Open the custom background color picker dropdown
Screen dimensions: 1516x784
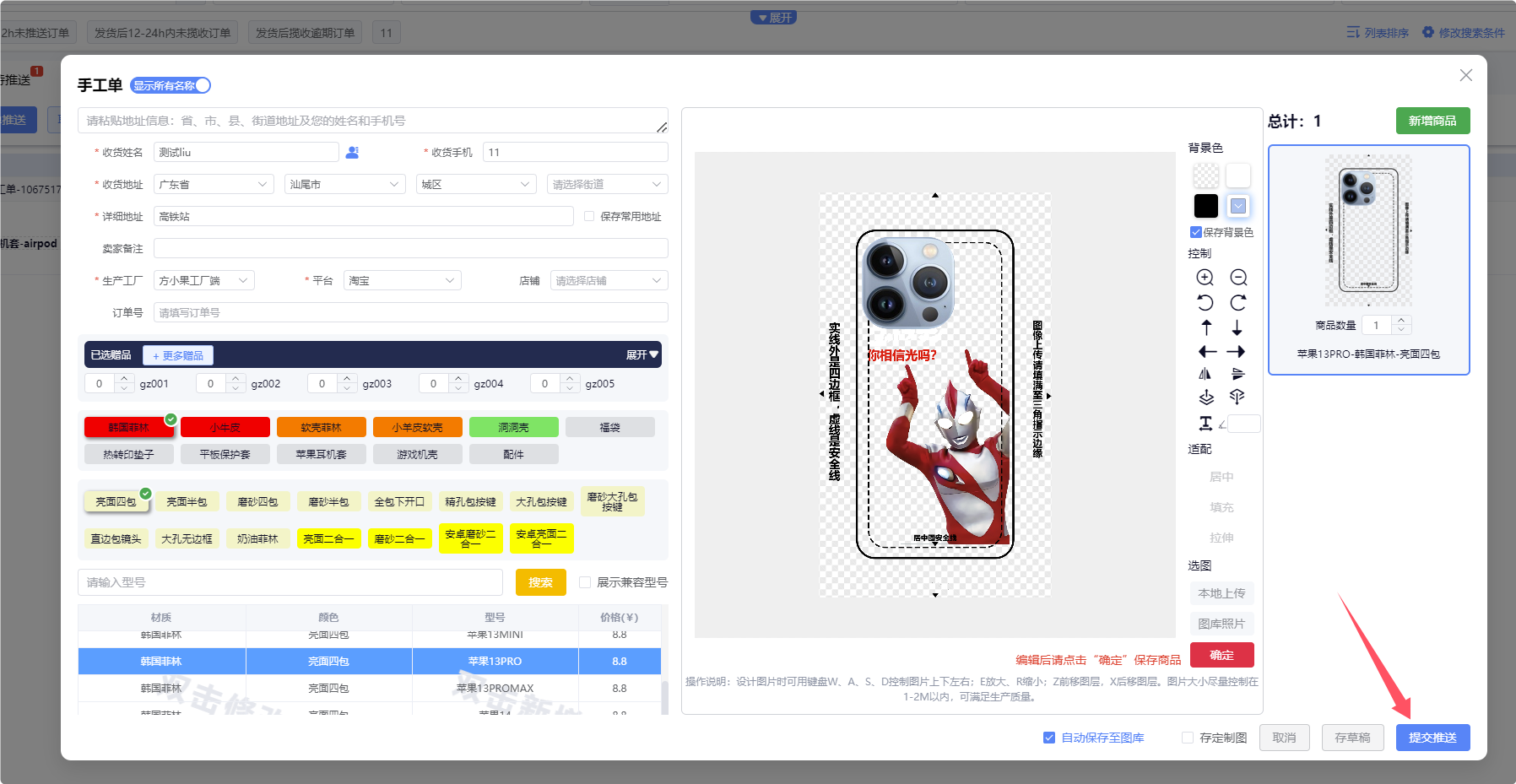[x=1238, y=206]
